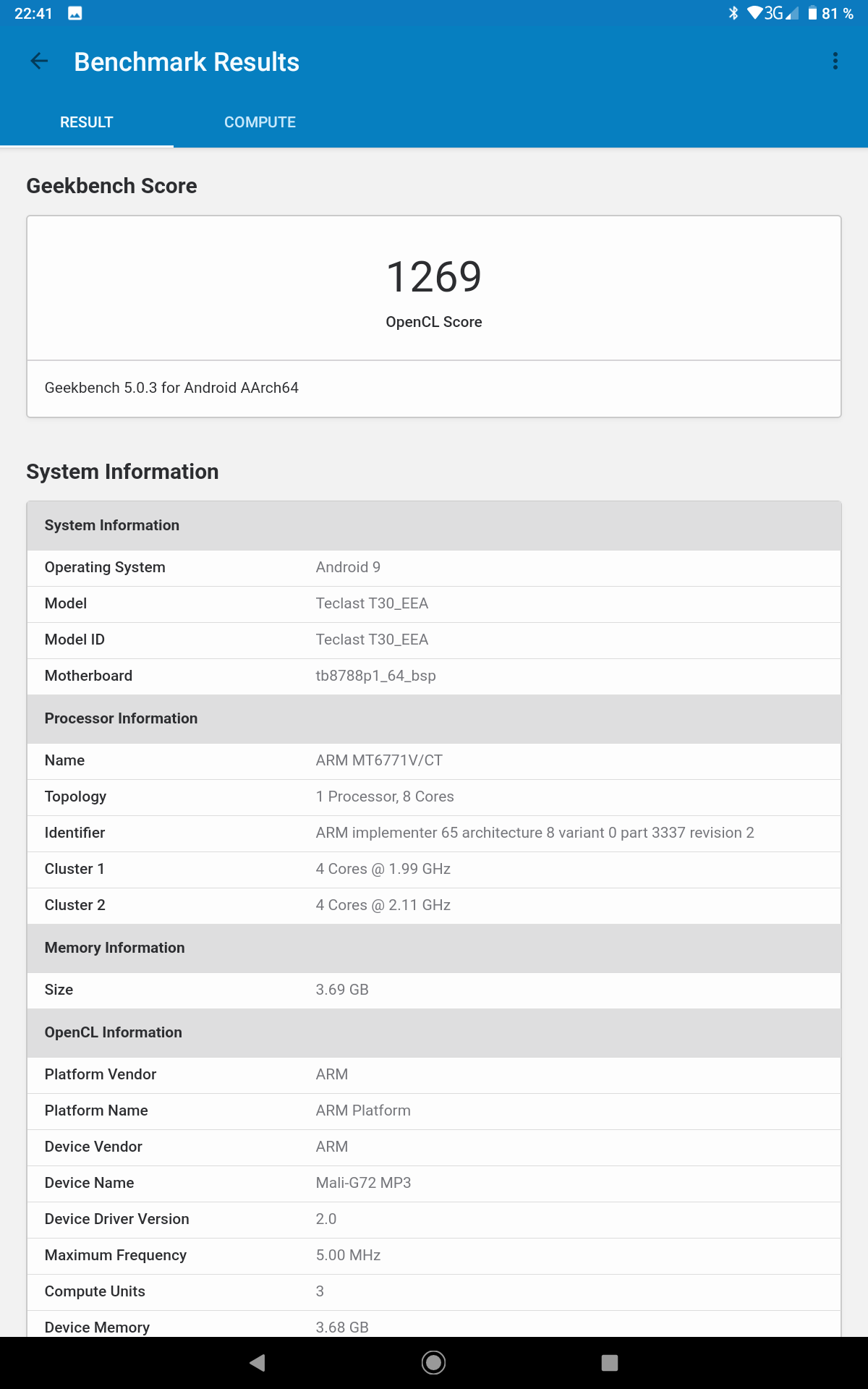This screenshot has width=868, height=1389.
Task: Tap Geekbench 5.0.3 for Android AArch64 text
Action: 171,388
